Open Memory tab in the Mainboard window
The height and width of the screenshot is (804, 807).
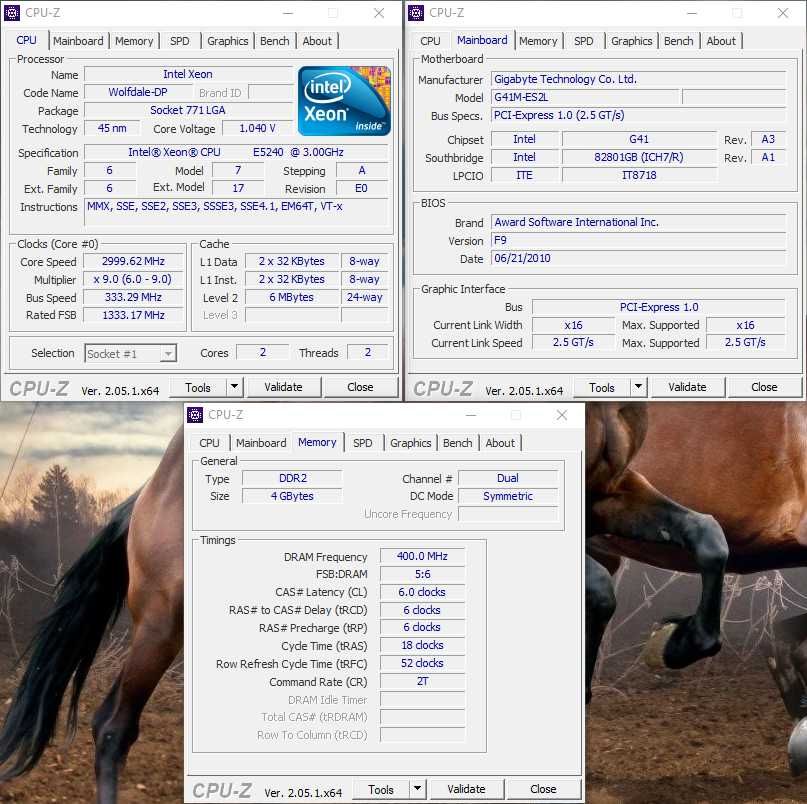(538, 41)
